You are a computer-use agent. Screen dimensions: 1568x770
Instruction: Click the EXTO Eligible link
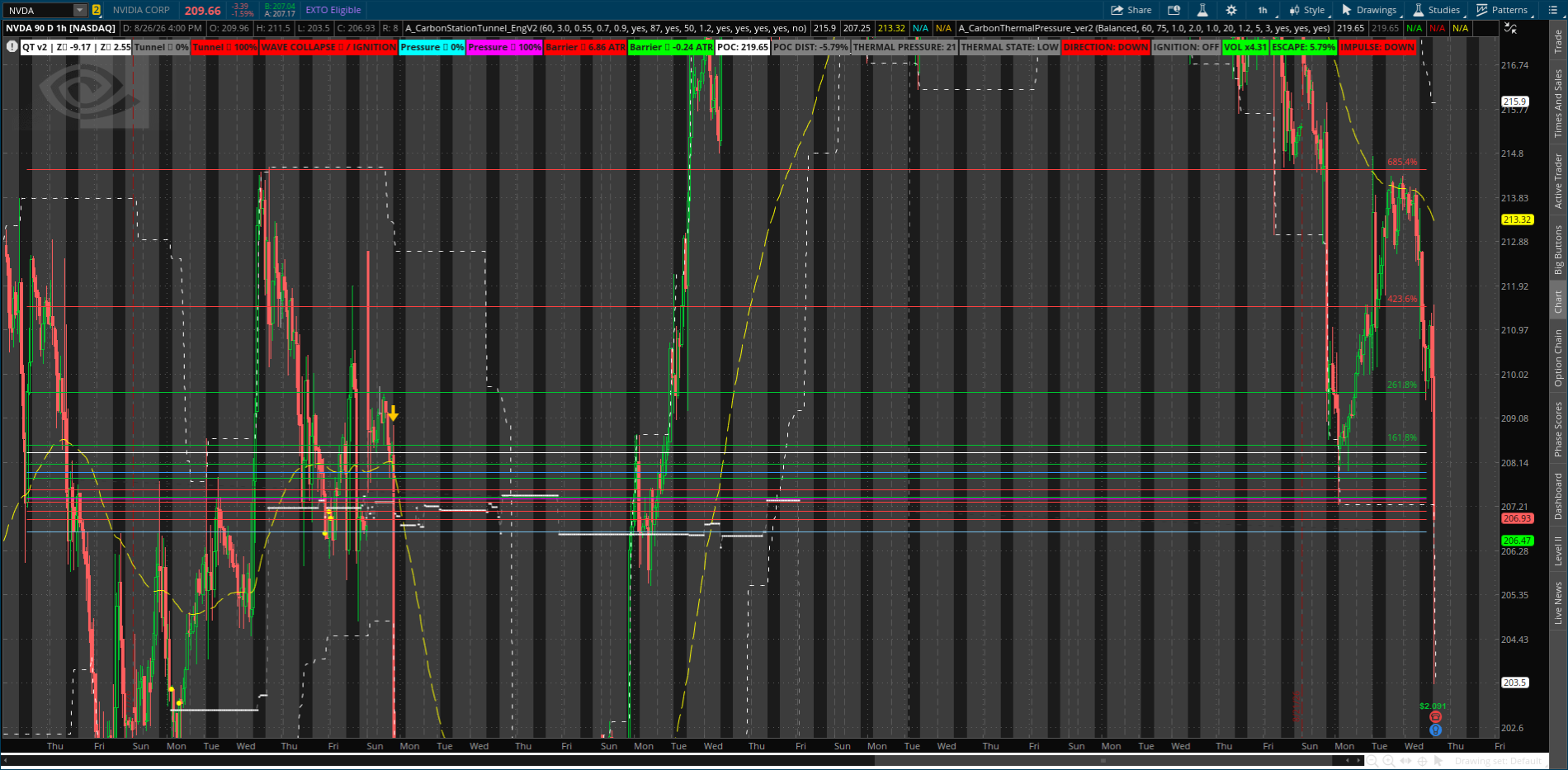tap(333, 10)
